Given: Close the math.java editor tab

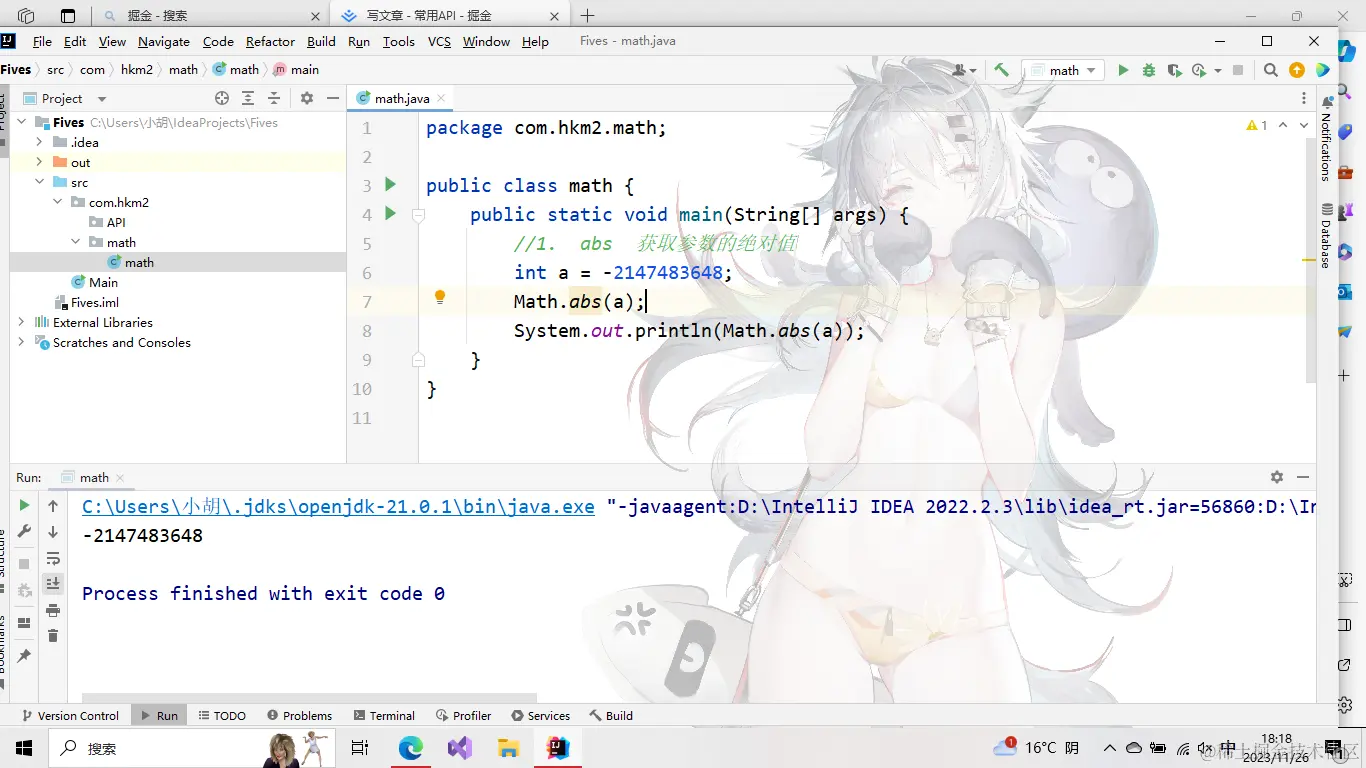Looking at the screenshot, I should coord(441,98).
